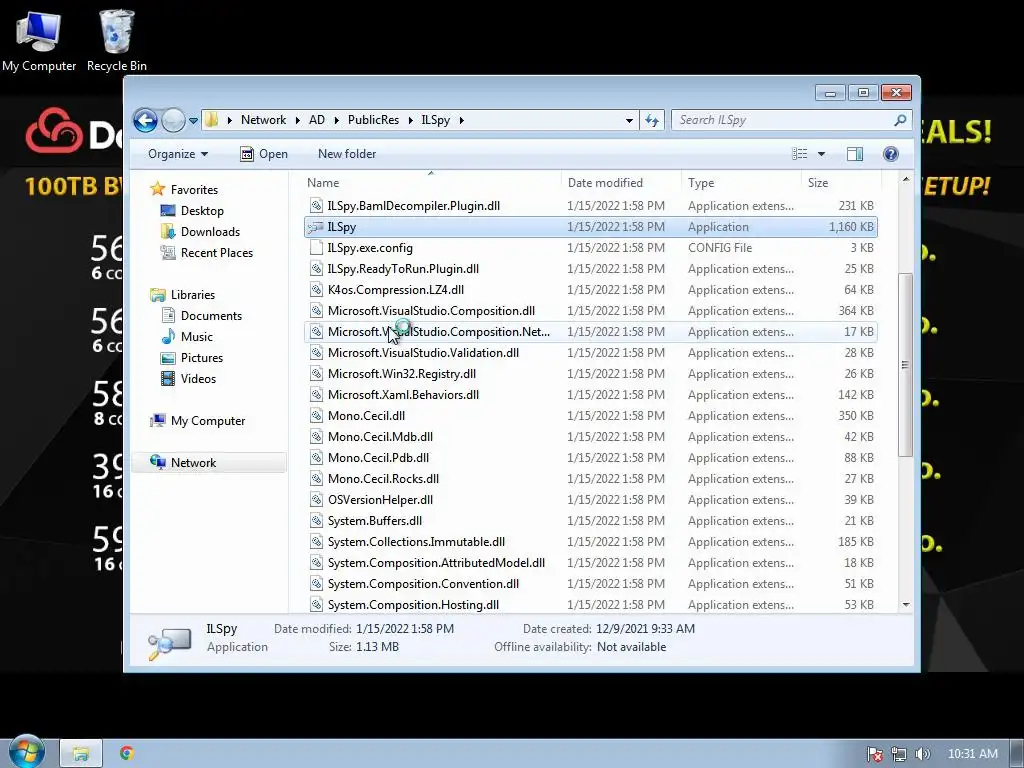Image resolution: width=1024 pixels, height=768 pixels.
Task: Select the ILSpy application file icon
Action: click(x=316, y=227)
